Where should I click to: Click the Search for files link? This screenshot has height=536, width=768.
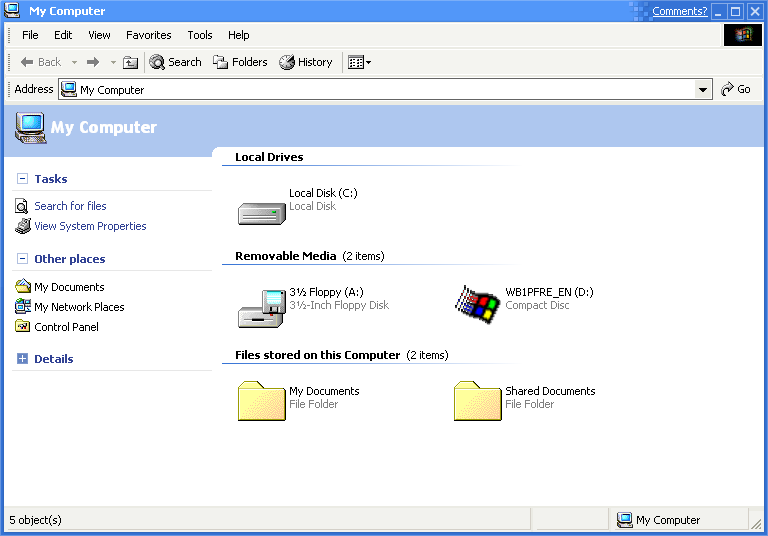click(x=70, y=206)
